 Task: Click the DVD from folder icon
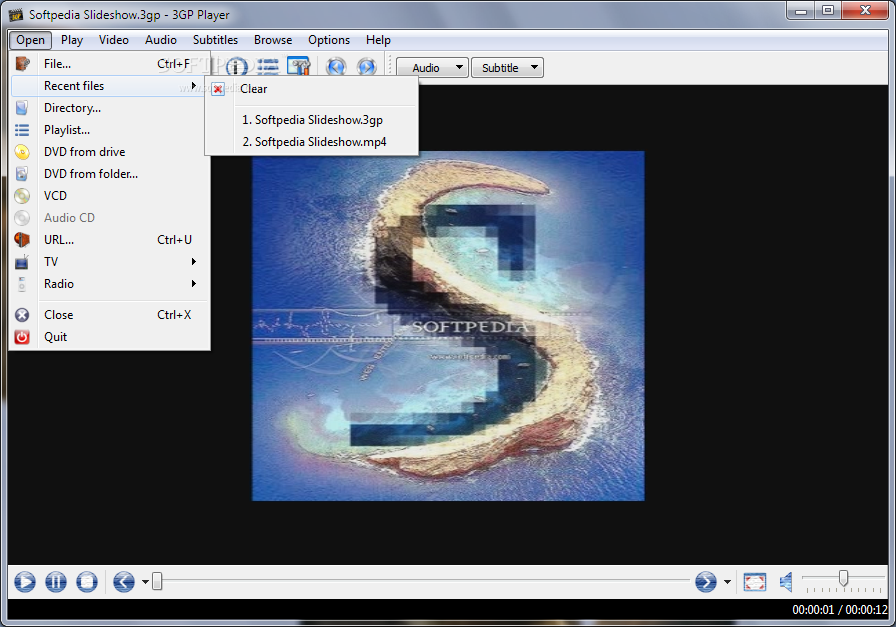click(x=22, y=174)
